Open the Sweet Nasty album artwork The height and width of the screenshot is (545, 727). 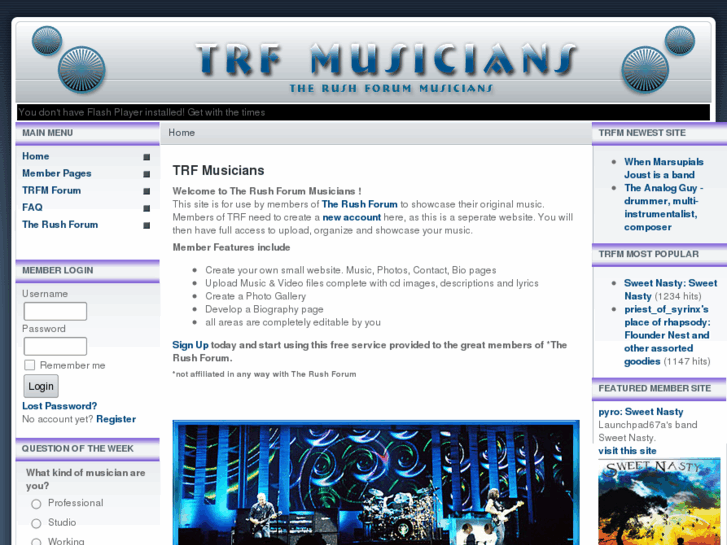pos(659,502)
